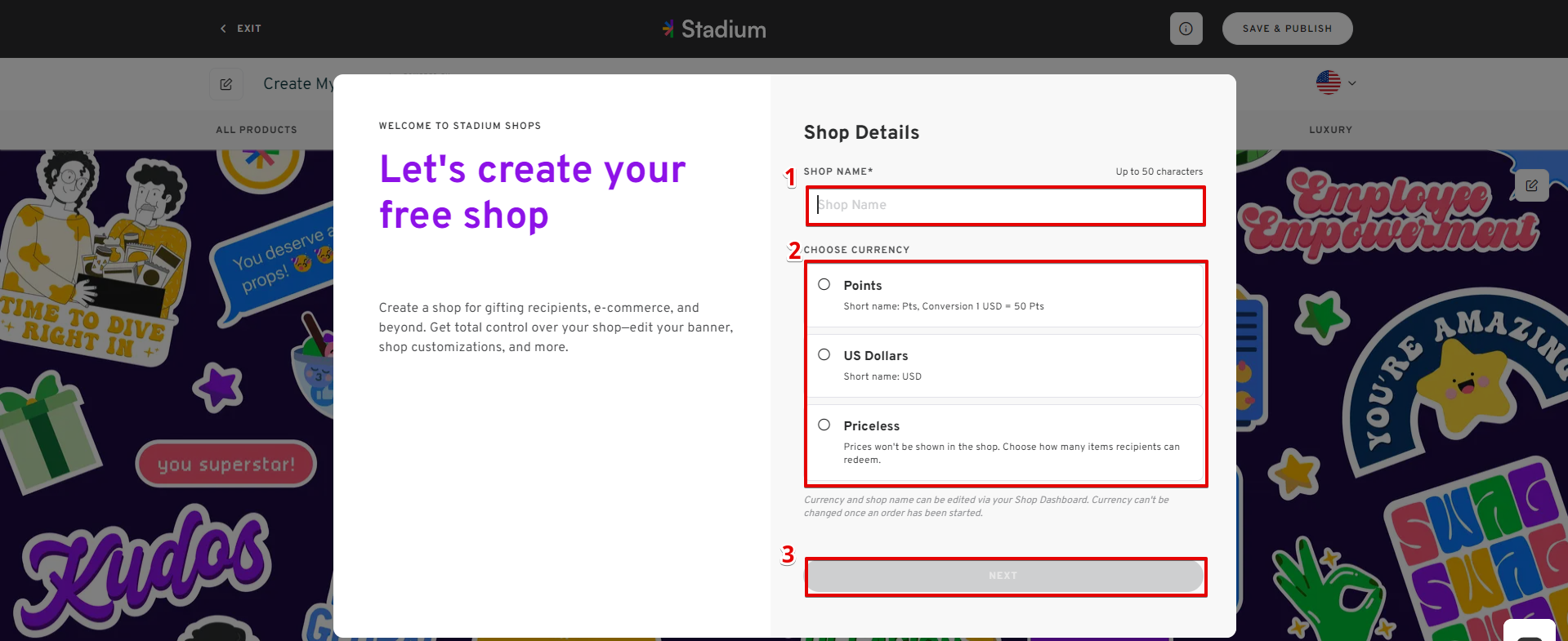This screenshot has width=1568, height=641.
Task: Click the currency disclaimer italic note
Action: [x=986, y=506]
